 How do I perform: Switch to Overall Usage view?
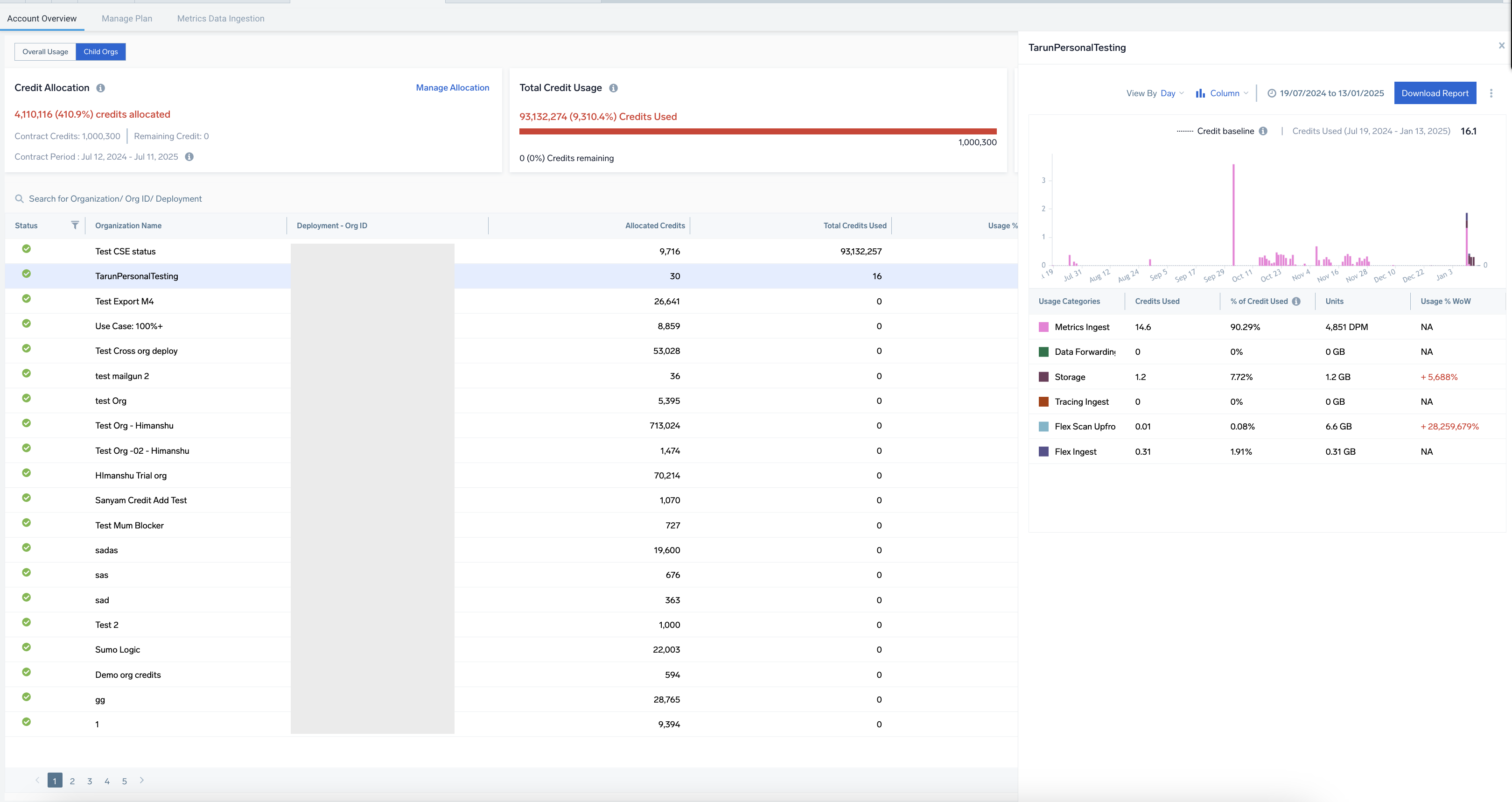coord(45,52)
